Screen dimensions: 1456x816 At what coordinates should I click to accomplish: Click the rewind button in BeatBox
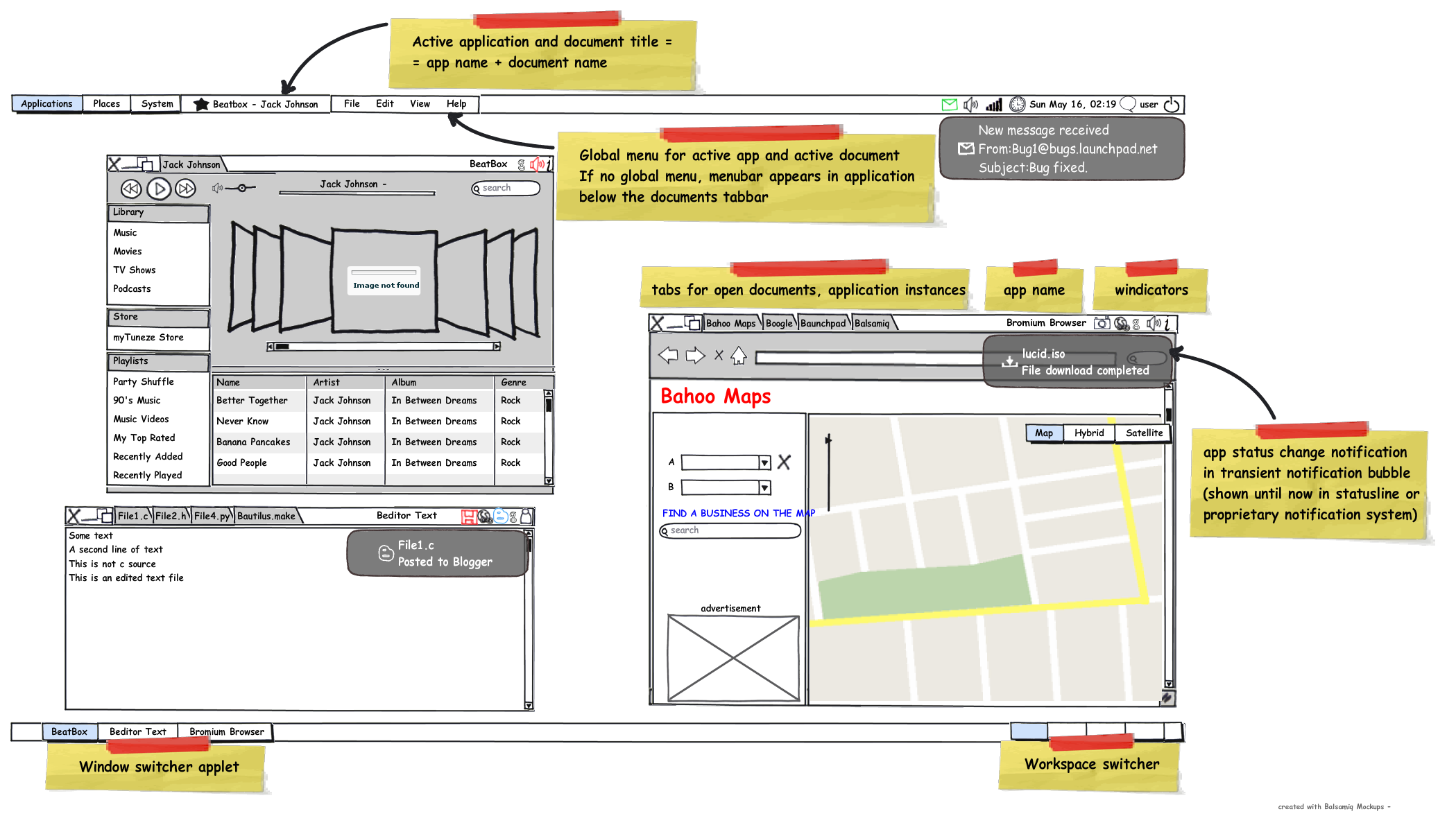pyautogui.click(x=131, y=189)
